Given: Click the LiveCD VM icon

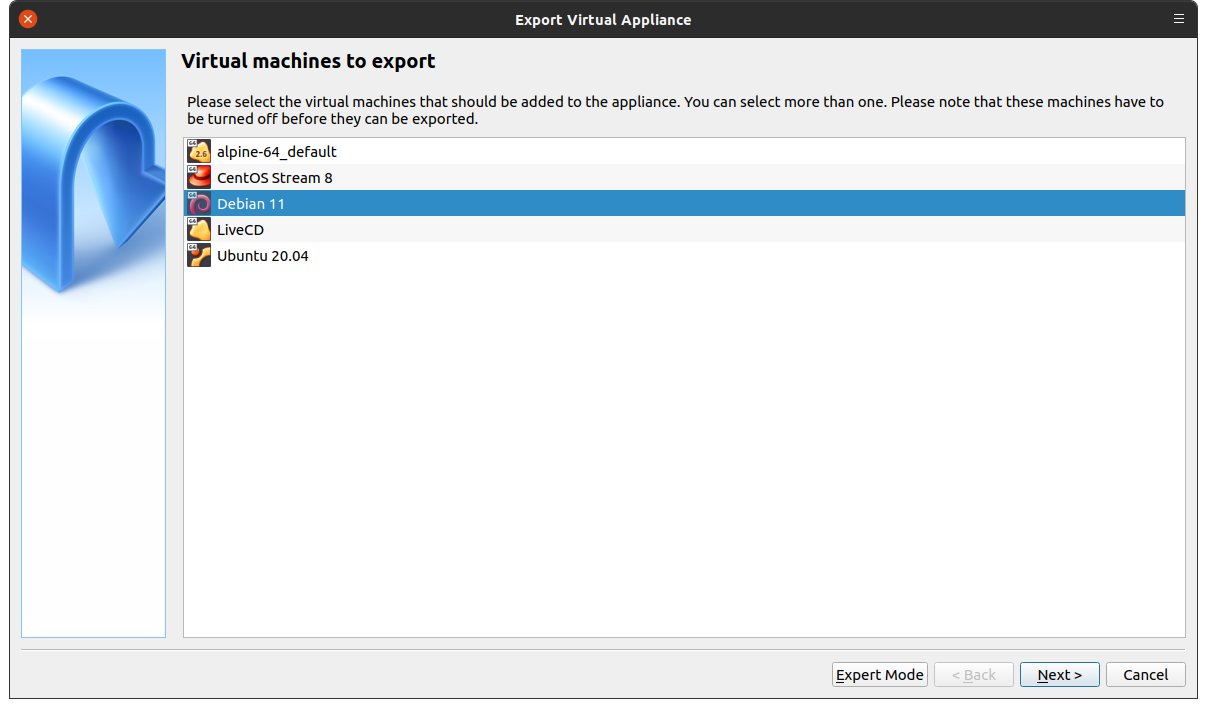Looking at the screenshot, I should coord(199,230).
